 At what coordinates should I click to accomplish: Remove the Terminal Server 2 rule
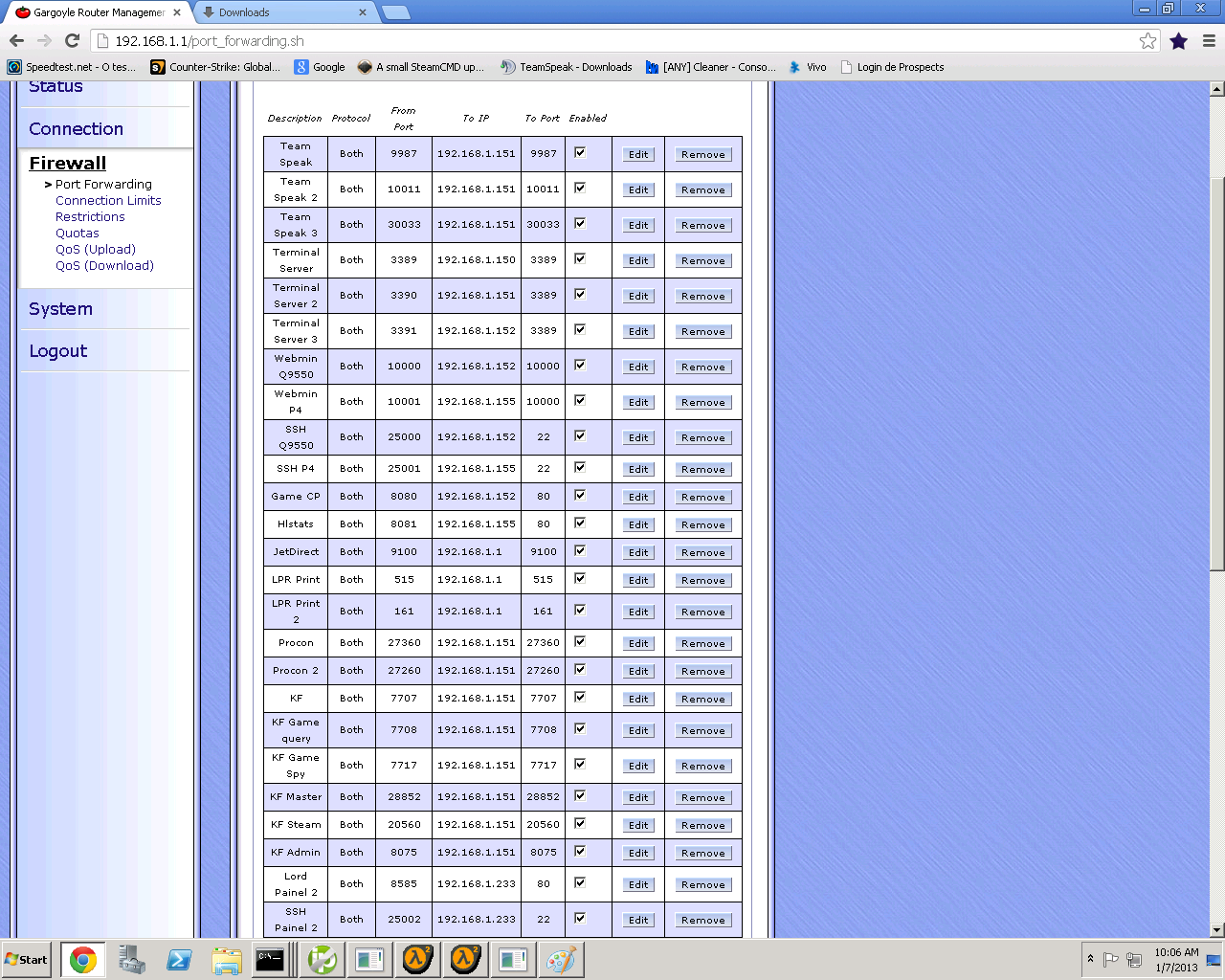click(703, 296)
